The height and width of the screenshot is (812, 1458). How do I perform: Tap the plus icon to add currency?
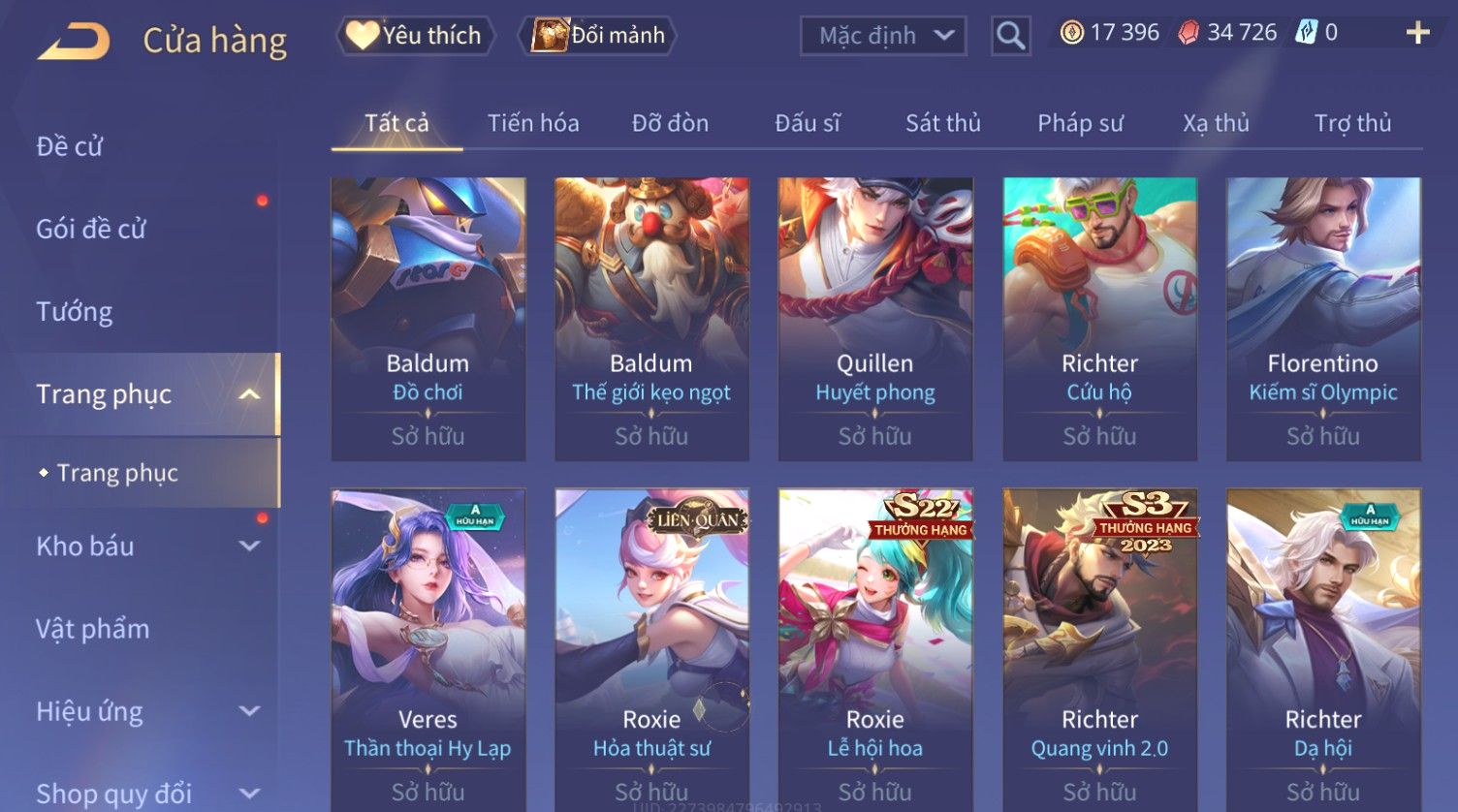(1417, 33)
